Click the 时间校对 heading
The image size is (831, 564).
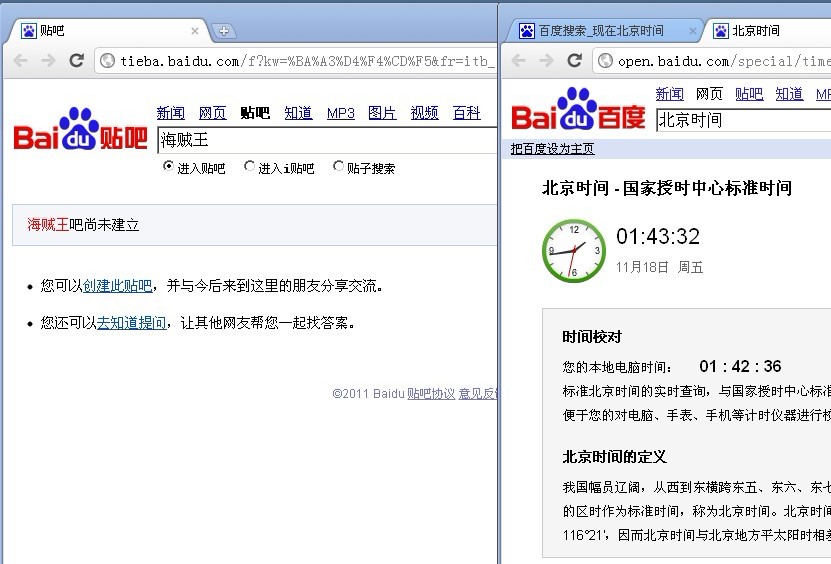point(592,337)
